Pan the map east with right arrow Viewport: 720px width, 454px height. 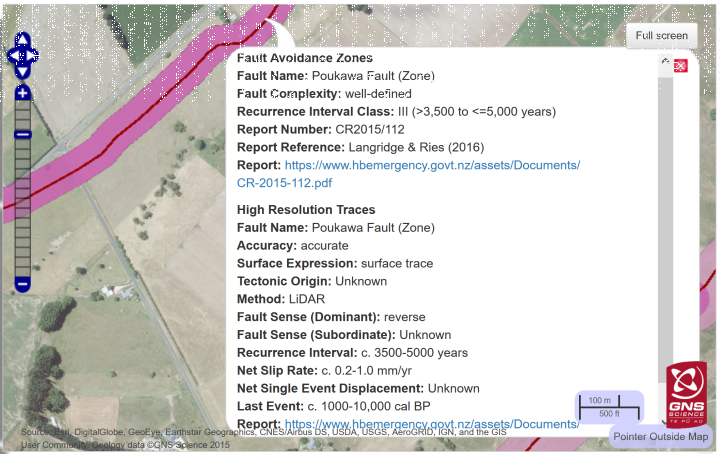coord(33,54)
